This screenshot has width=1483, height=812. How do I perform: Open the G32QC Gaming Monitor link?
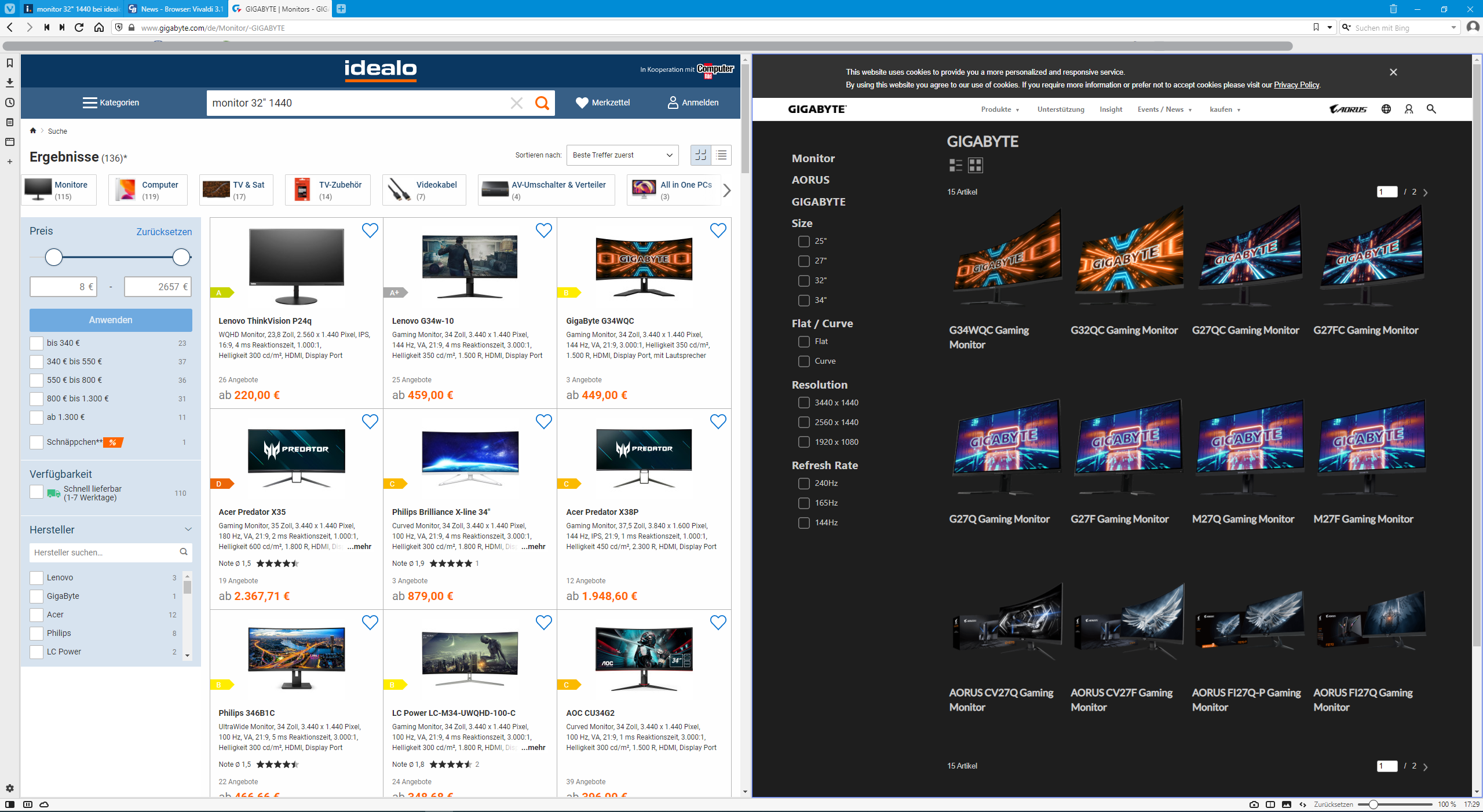(1124, 331)
